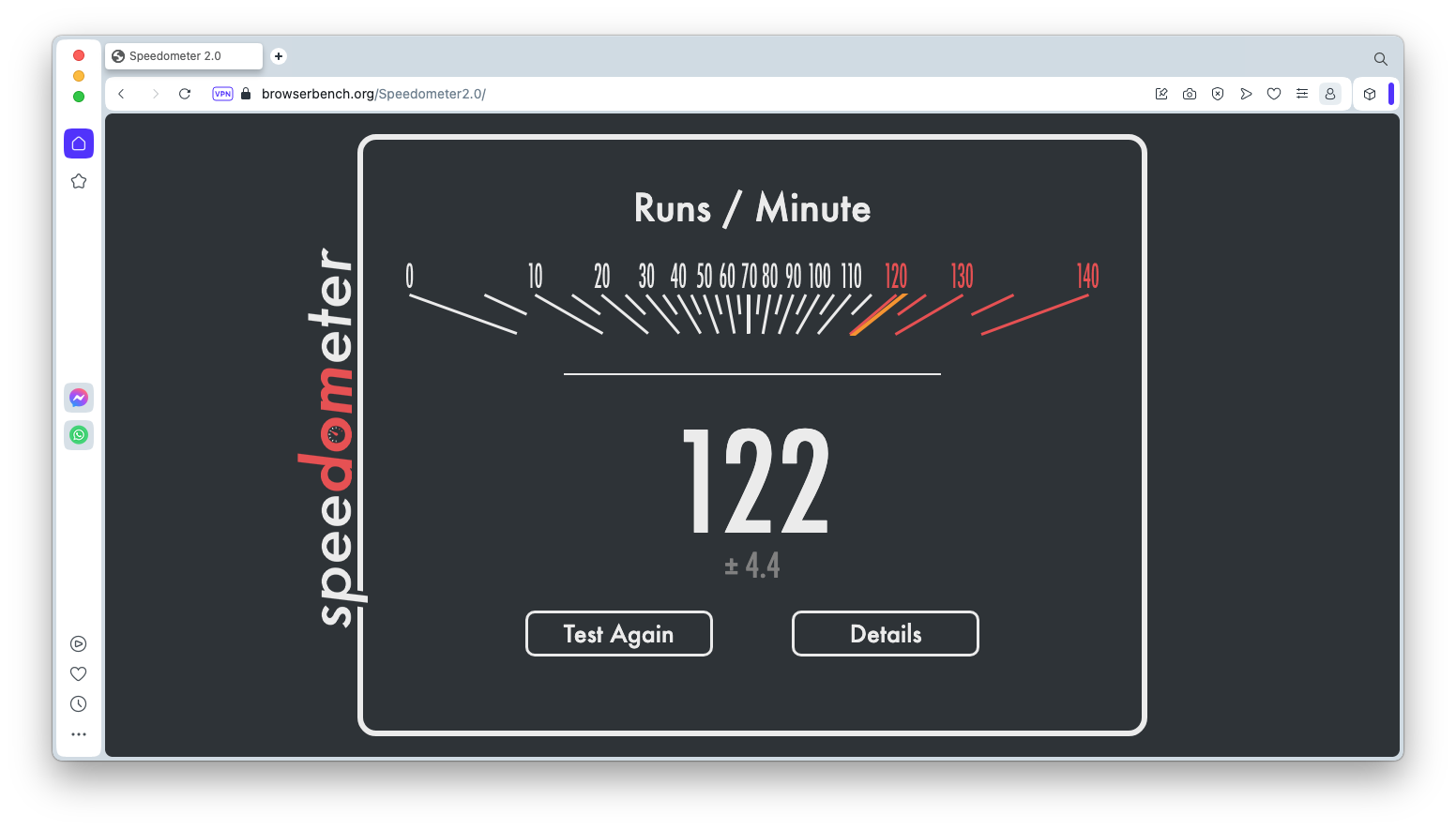
Task: Open the sidebar player icon
Action: coord(79,643)
